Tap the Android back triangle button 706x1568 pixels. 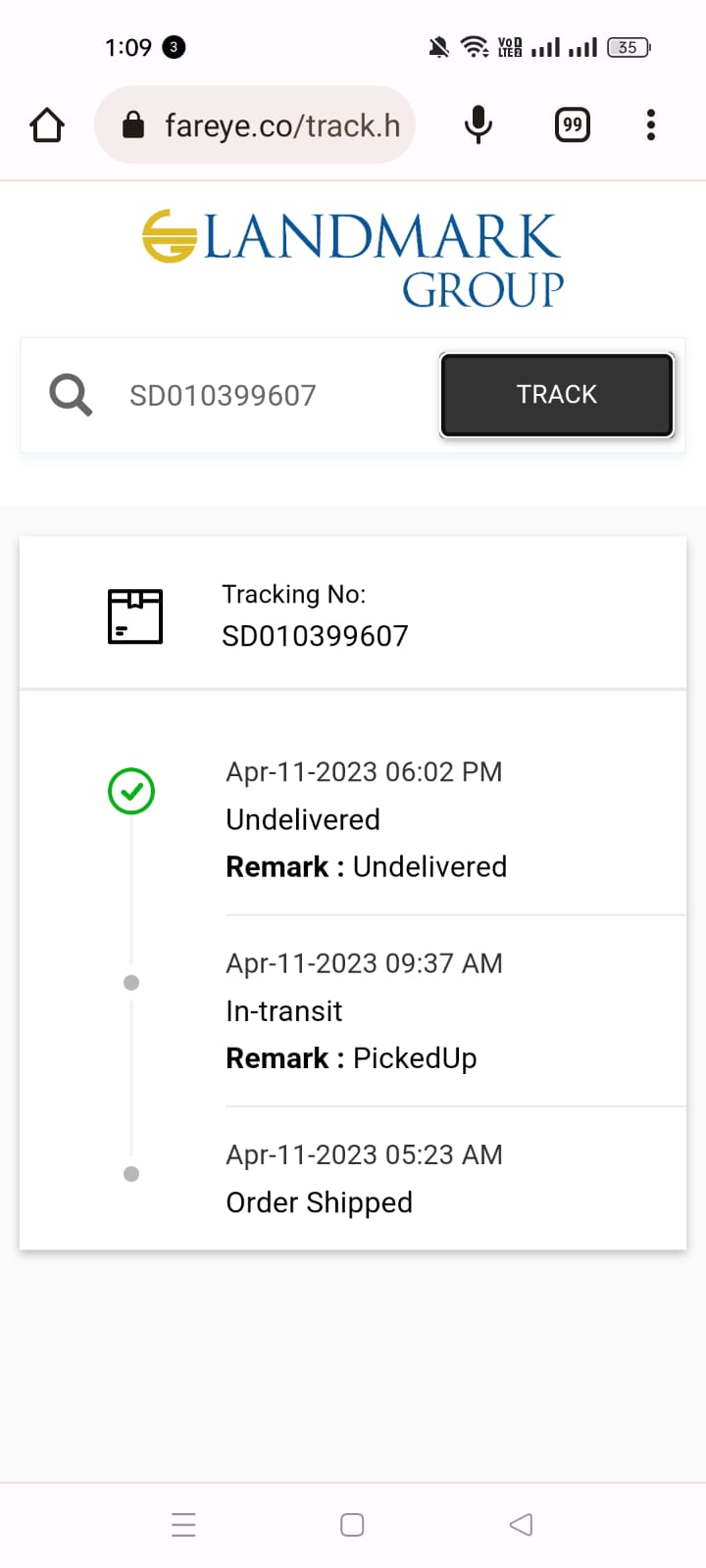(x=521, y=1525)
